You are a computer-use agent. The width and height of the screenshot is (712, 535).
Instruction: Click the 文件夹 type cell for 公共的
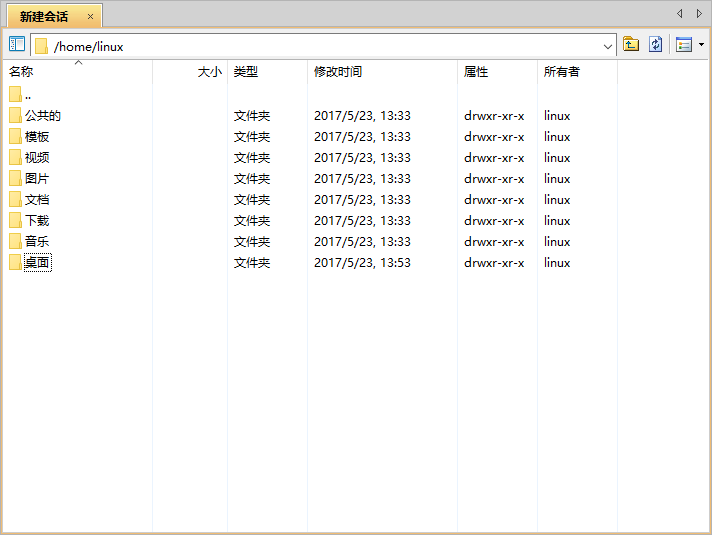click(x=252, y=116)
